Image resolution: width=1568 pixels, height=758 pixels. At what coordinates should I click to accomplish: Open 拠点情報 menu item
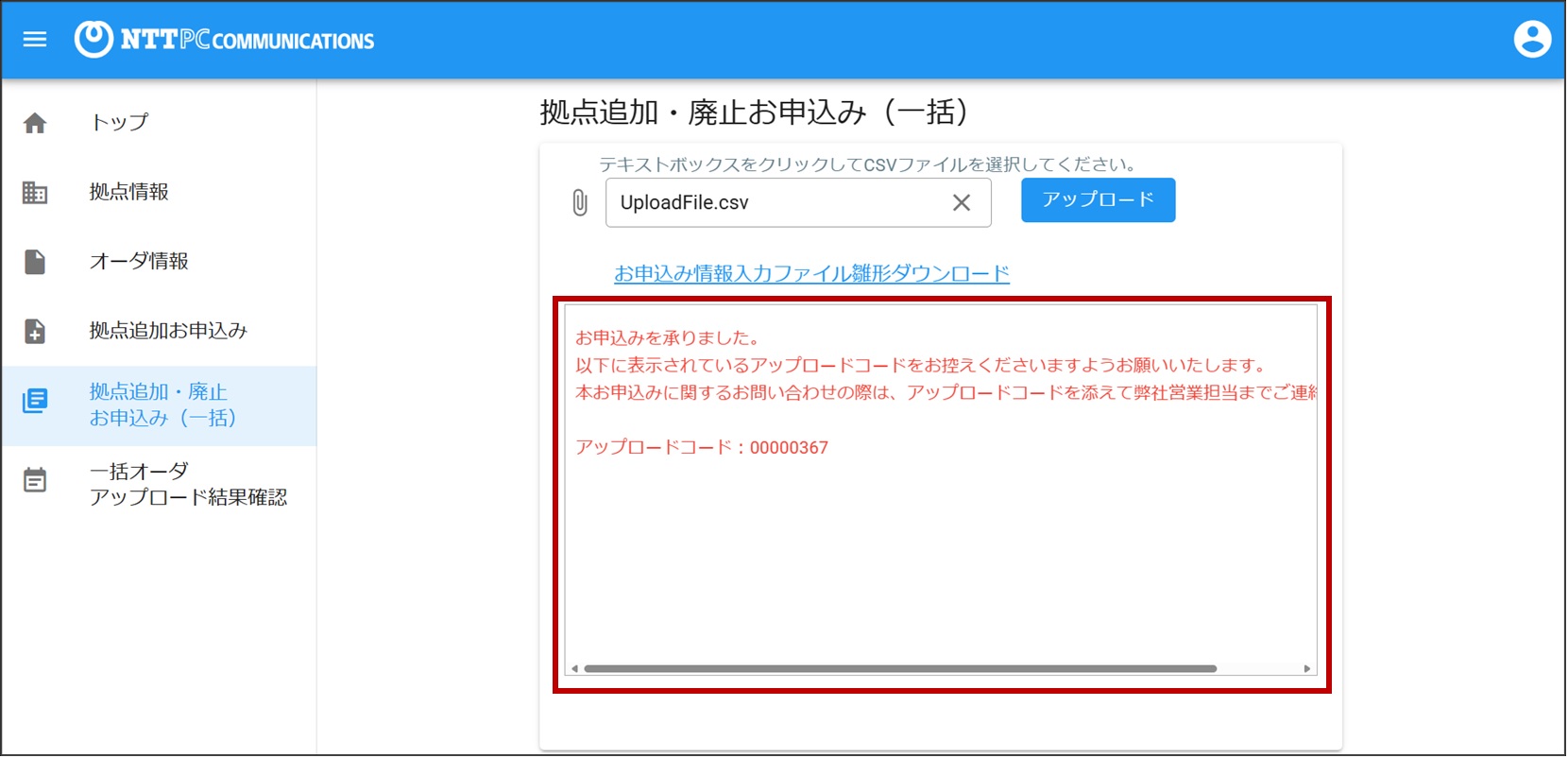159,192
